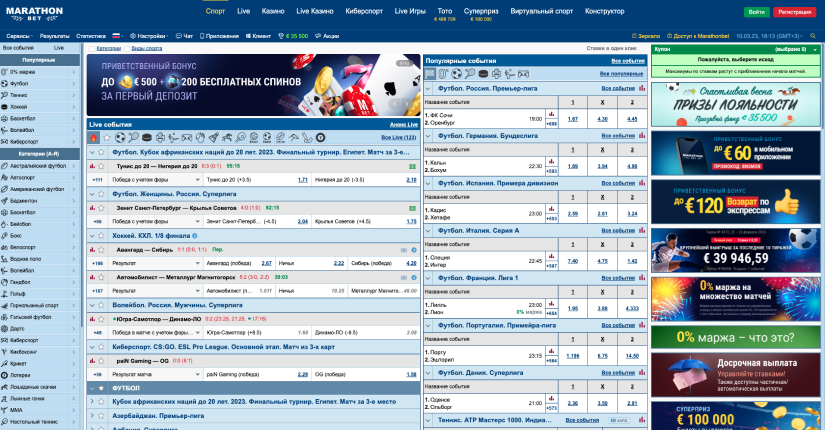Select the hockey puck icon in Popular events
This screenshot has width=825, height=430.
point(482,73)
